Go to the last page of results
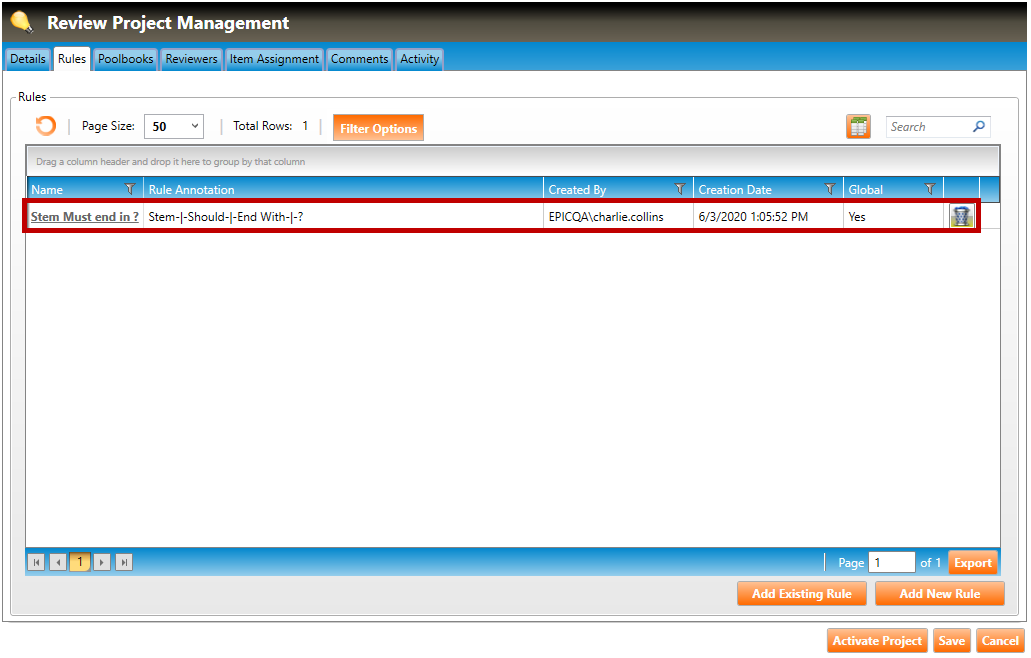This screenshot has width=1031, height=658. click(x=124, y=563)
